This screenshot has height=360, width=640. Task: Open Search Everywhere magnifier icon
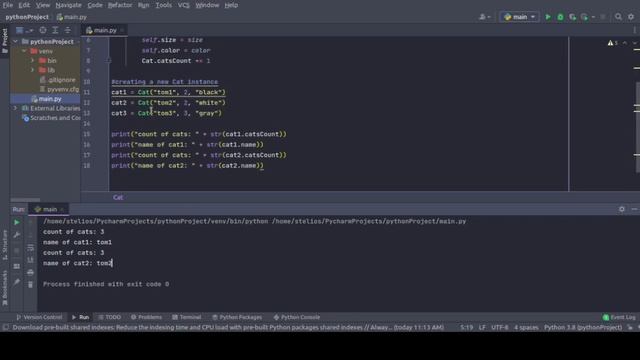tap(618, 17)
